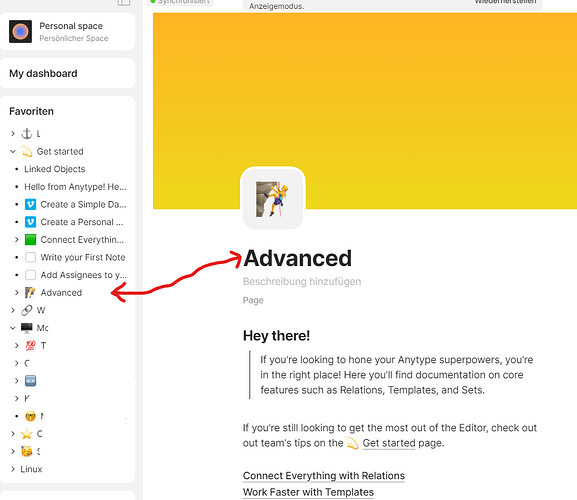
Task: Click the 100 emoji sidebar item
Action: point(30,345)
